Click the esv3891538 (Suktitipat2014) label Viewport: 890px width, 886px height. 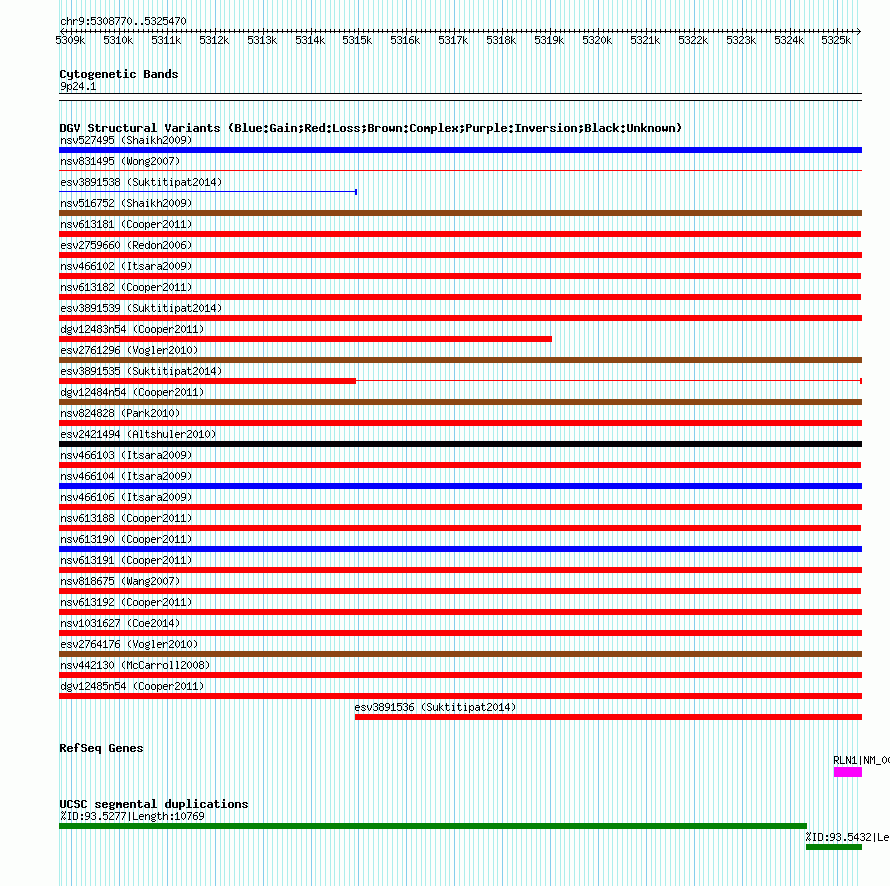pyautogui.click(x=141, y=182)
